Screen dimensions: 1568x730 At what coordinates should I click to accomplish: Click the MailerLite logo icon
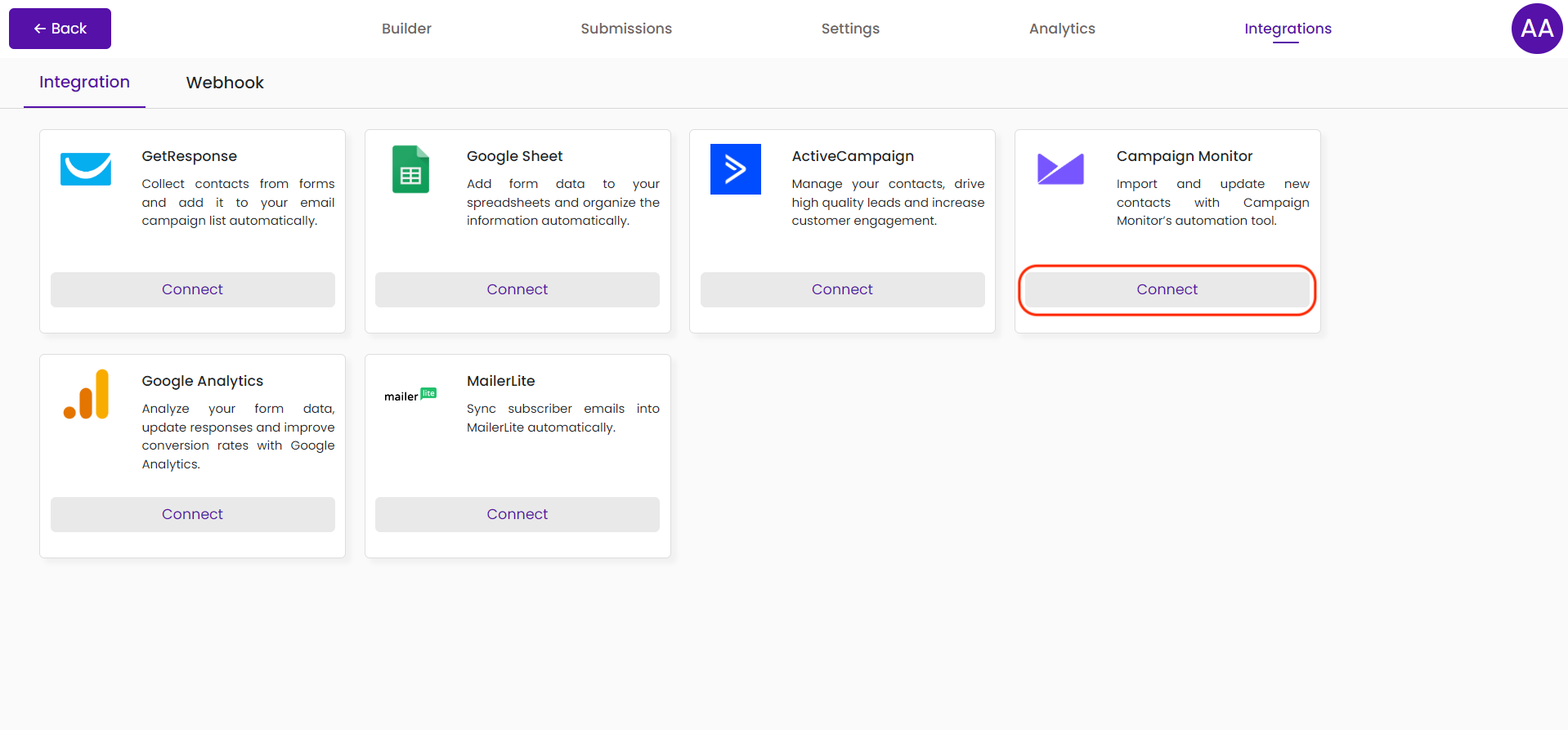[x=410, y=395]
